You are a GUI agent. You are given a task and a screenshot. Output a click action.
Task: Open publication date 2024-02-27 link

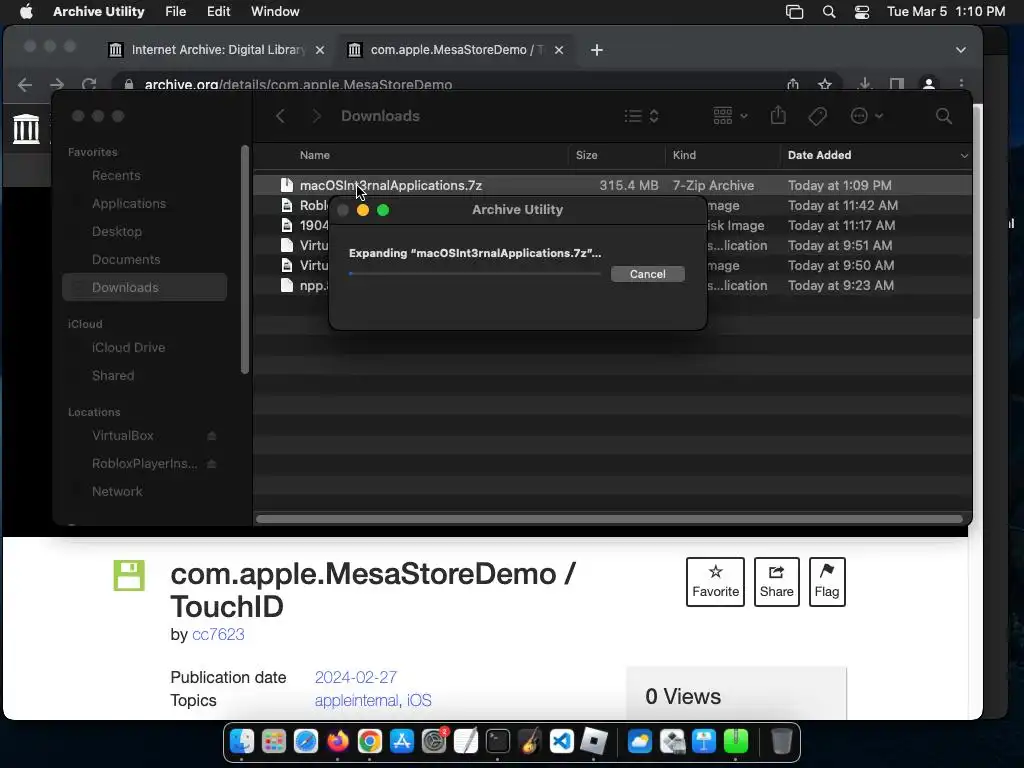tap(356, 677)
